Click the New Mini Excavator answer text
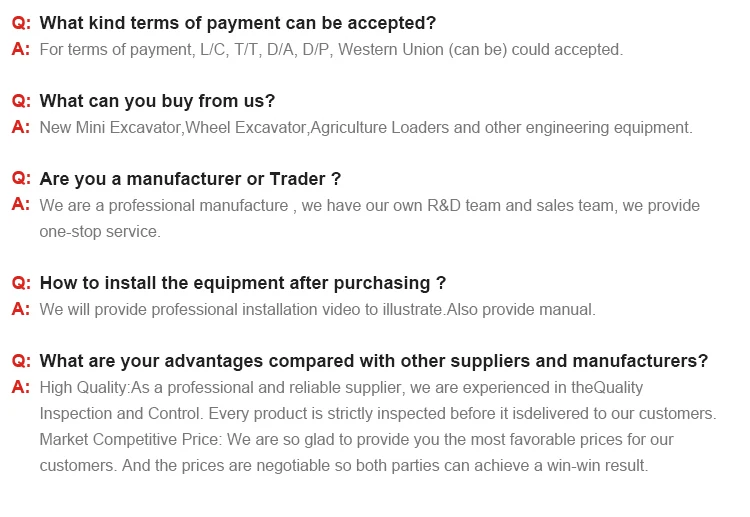 tap(366, 128)
